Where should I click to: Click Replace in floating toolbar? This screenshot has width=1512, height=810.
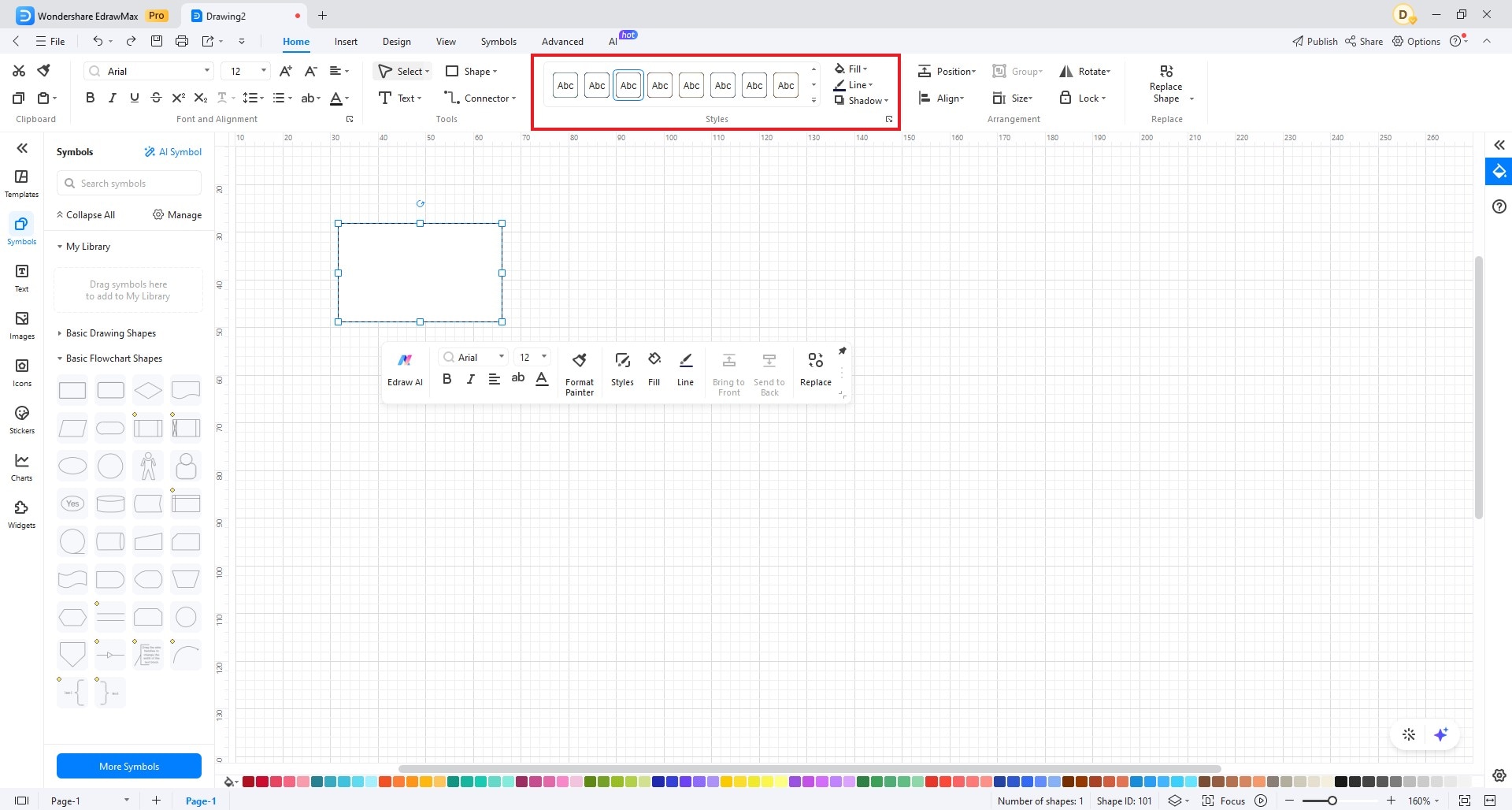(816, 370)
